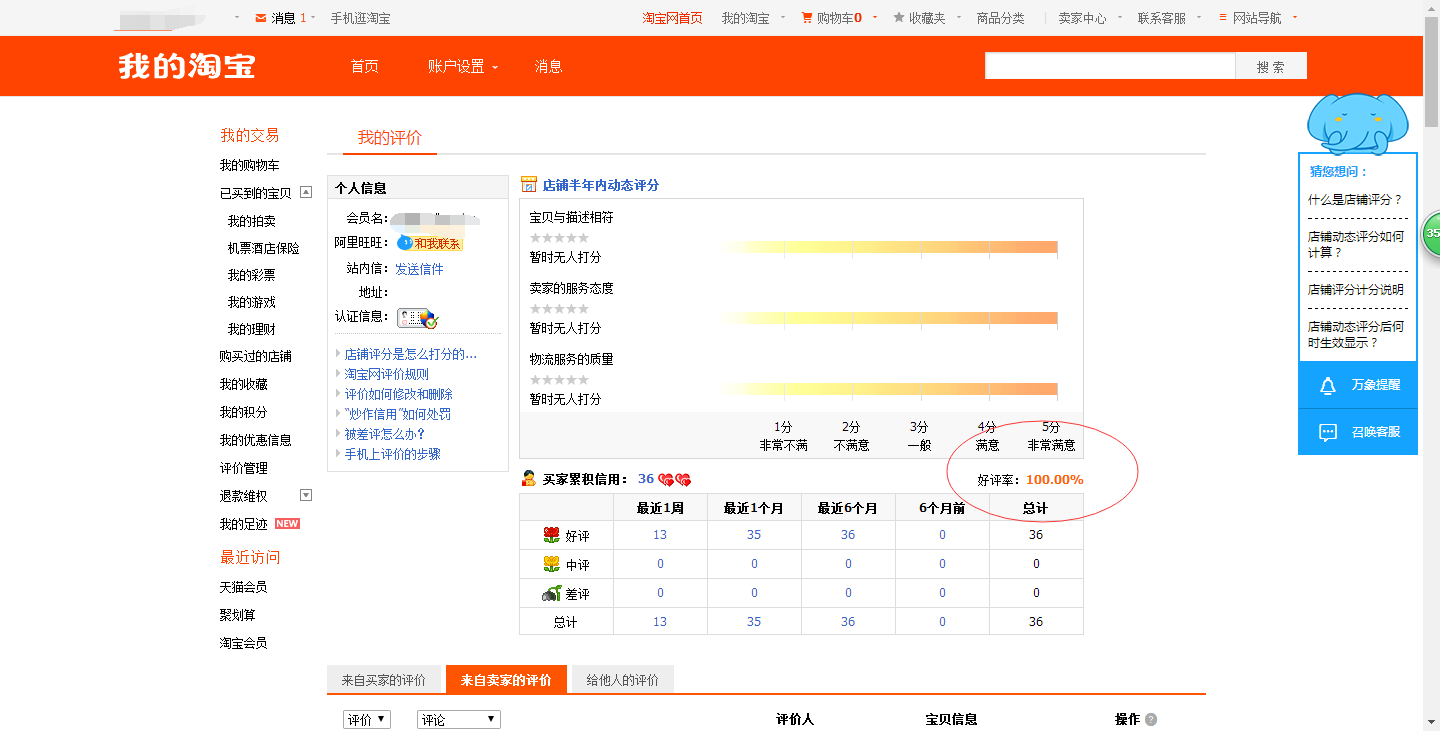Collapse the 已买到的宝贝 section arrow
Viewport: 1440px width, 731px height.
[x=307, y=192]
